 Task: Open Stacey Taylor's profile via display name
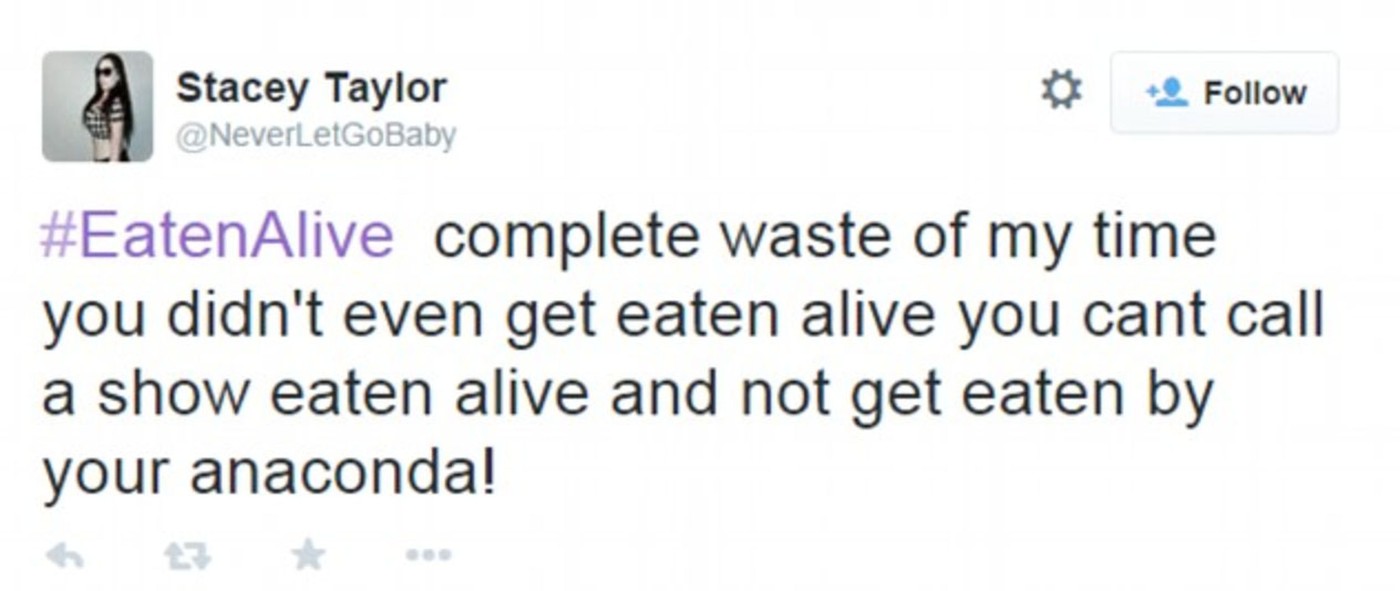(311, 89)
